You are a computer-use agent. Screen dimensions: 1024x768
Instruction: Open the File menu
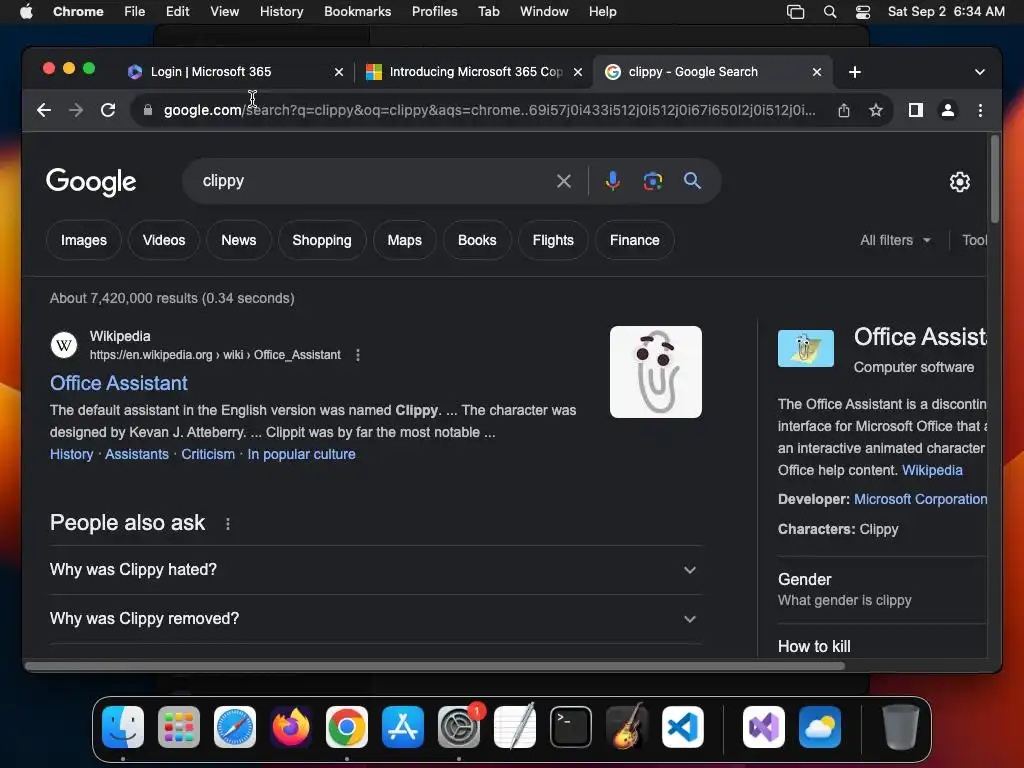(135, 12)
